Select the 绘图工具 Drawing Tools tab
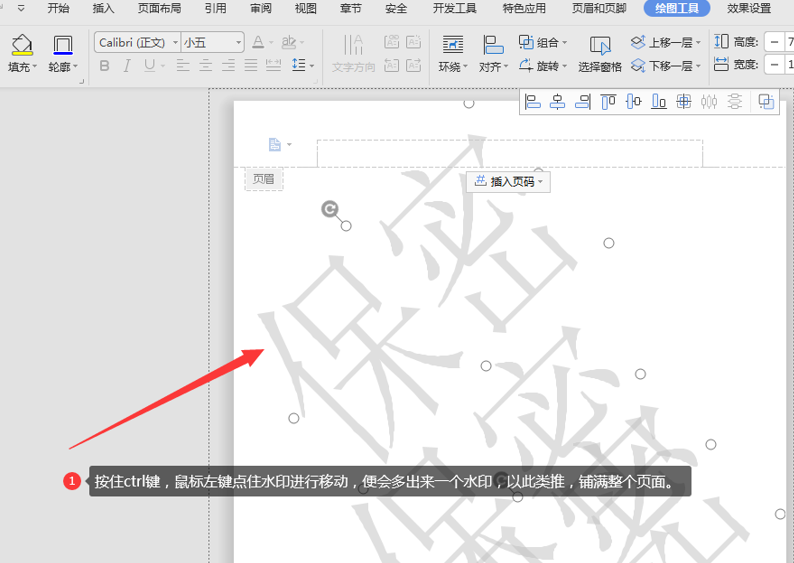The image size is (794, 563). click(x=677, y=8)
